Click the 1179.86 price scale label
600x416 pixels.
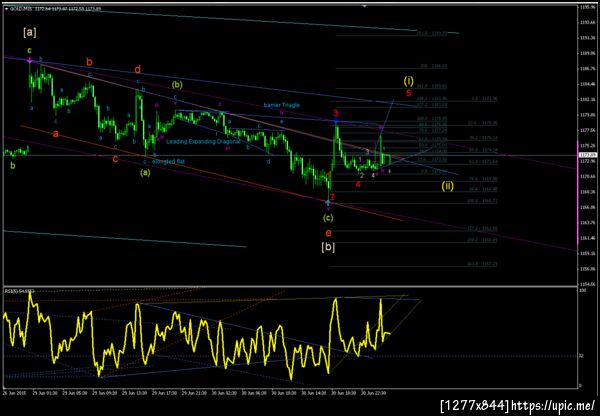pyautogui.click(x=588, y=115)
